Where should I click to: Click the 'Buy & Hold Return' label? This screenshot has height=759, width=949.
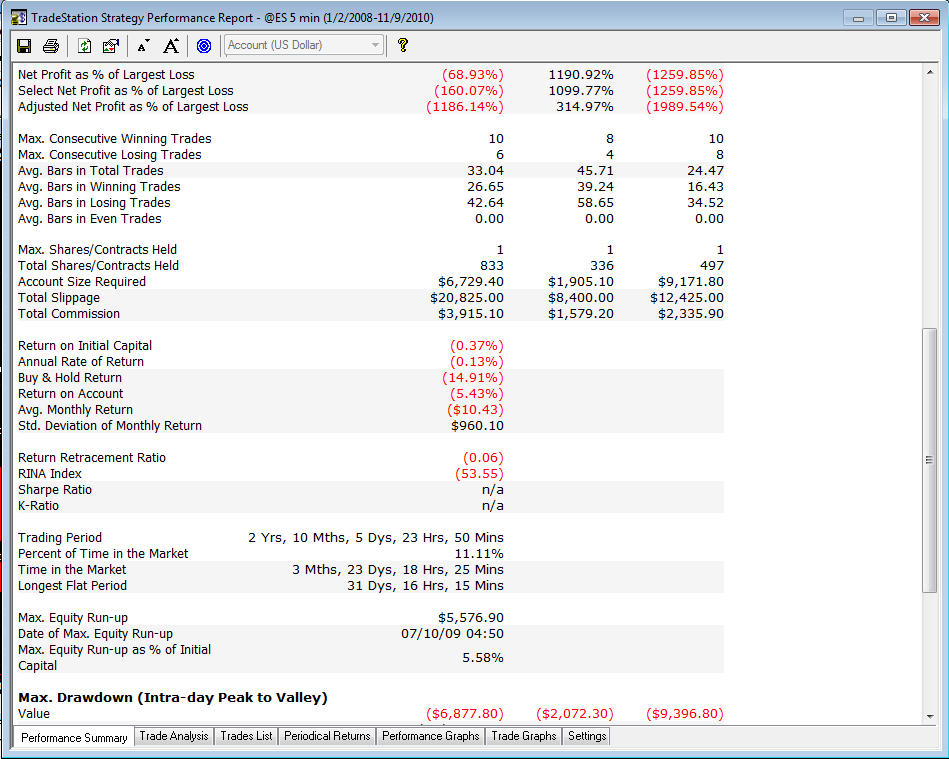tap(70, 378)
